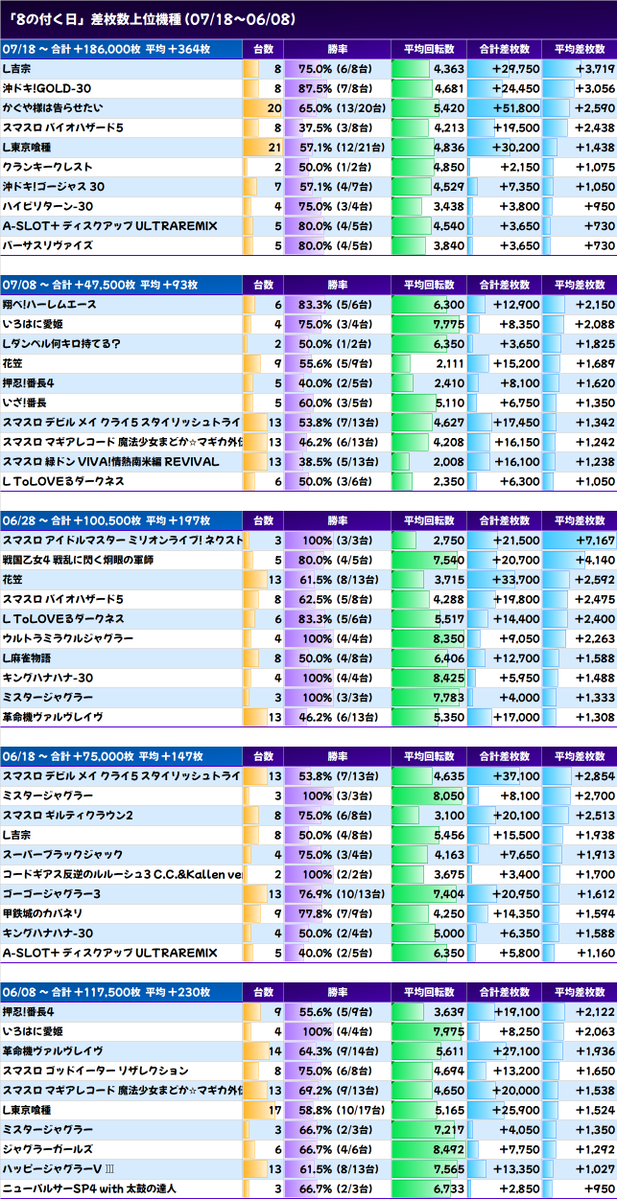Click the +37,100 total difference cell
The height and width of the screenshot is (1199, 617).
tap(504, 775)
